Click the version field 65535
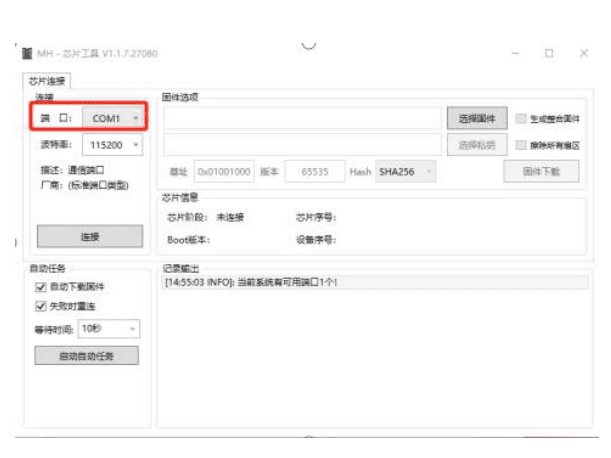611x458 pixels. coord(315,172)
